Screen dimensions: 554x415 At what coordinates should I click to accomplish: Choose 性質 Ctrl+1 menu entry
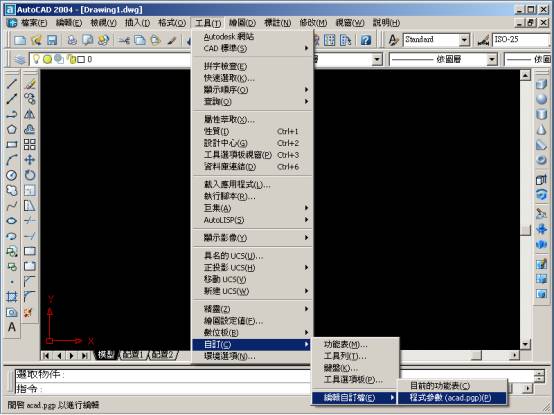(x=252, y=131)
